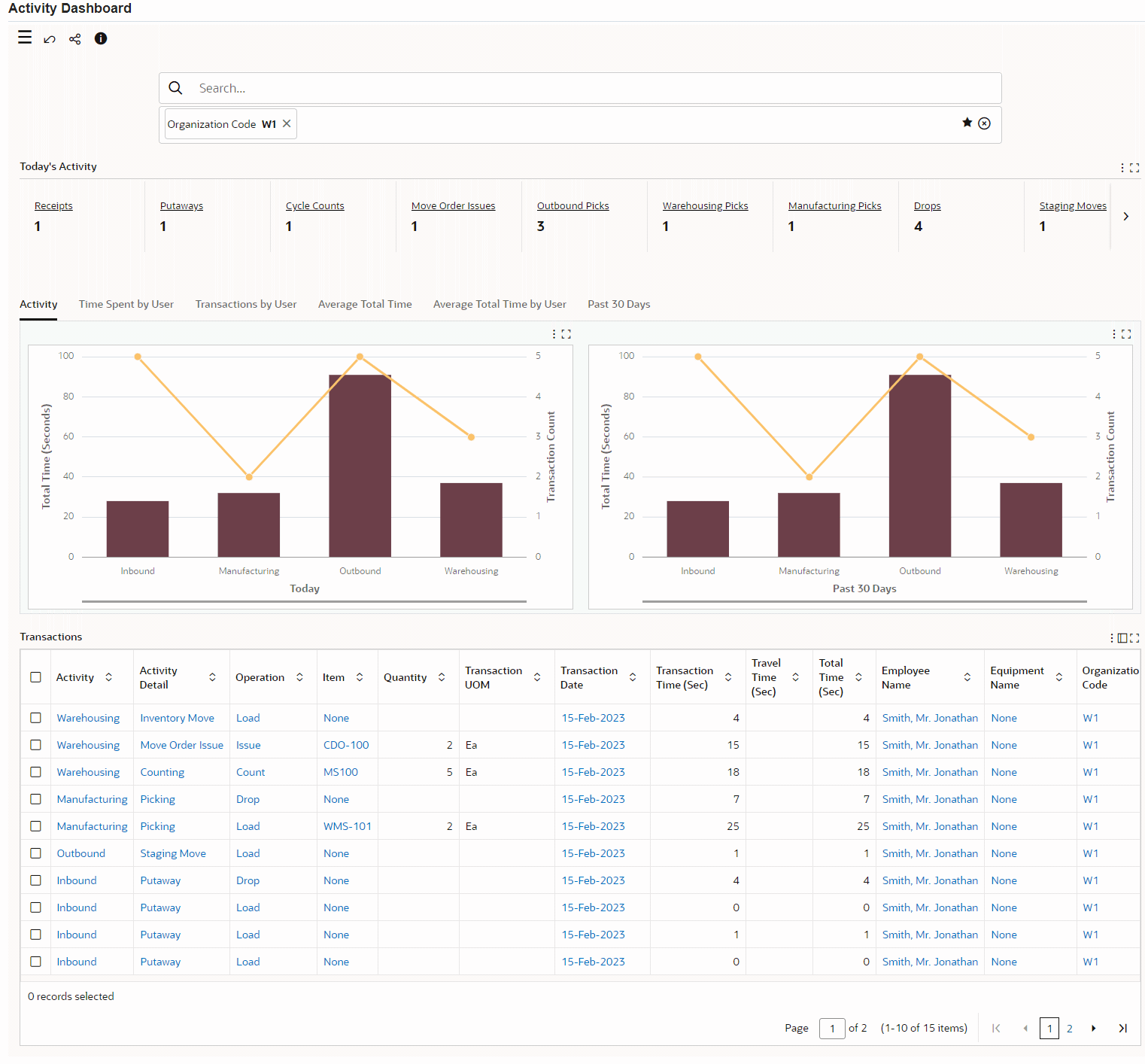Select the Activity tab

(x=38, y=304)
